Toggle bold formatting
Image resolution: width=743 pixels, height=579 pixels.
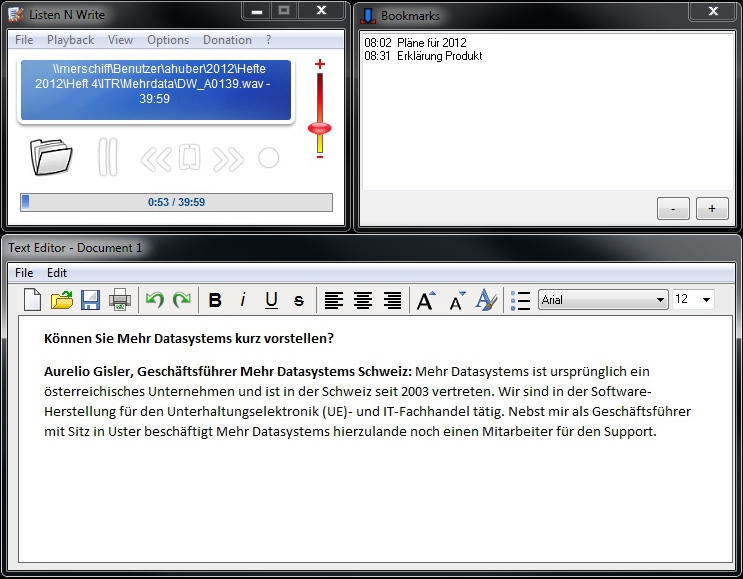(x=215, y=300)
